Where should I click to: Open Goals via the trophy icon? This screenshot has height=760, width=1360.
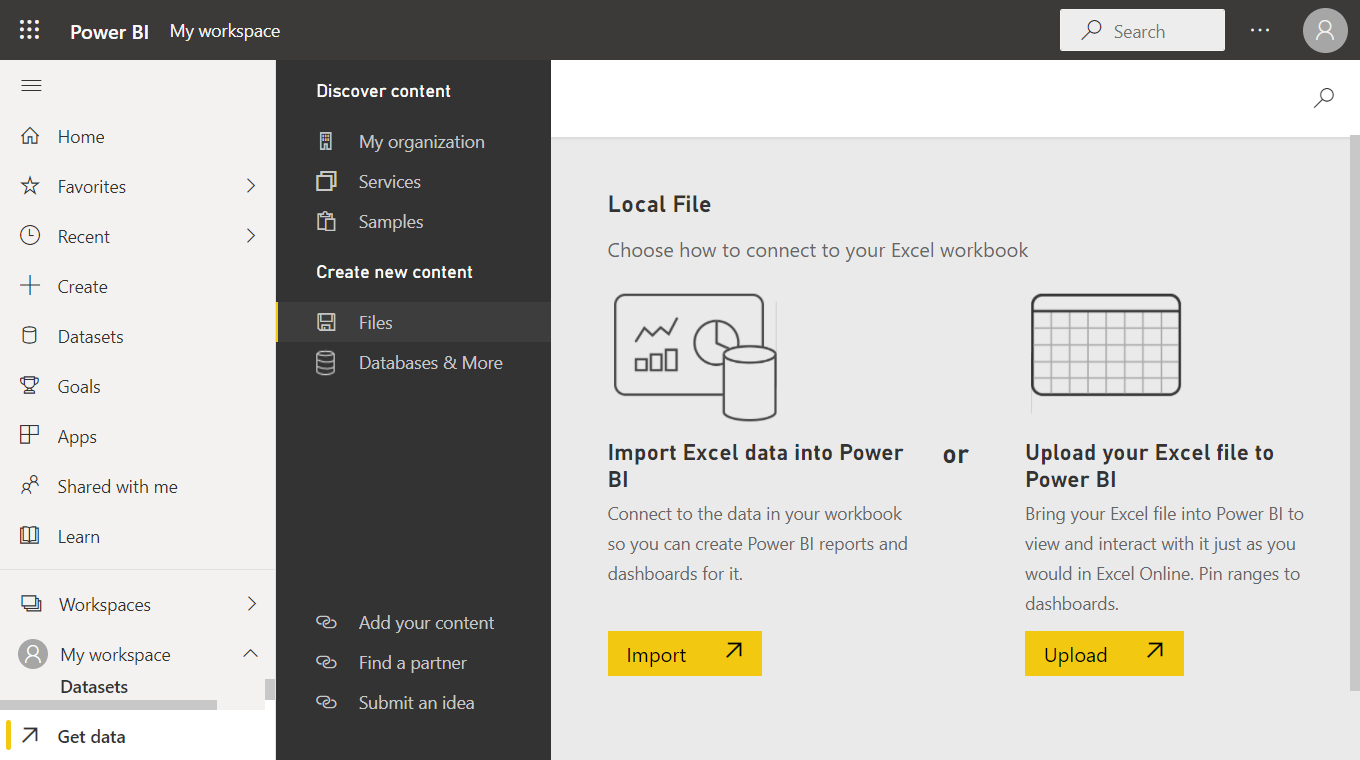[30, 386]
